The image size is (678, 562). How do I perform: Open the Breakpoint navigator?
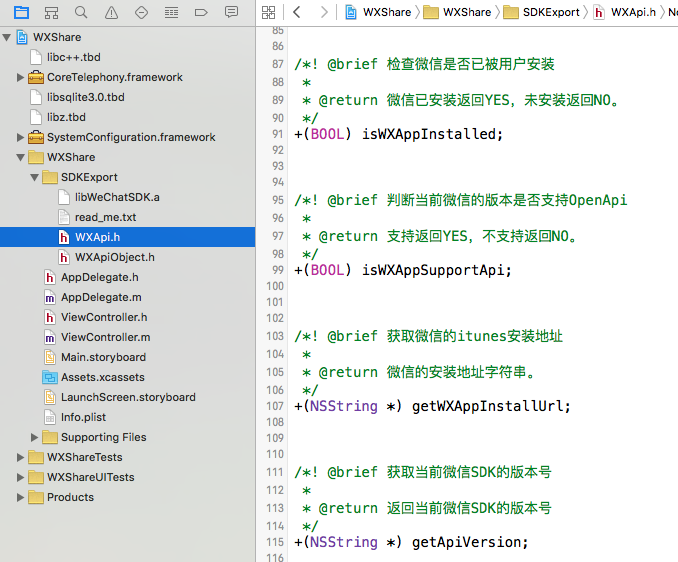(201, 12)
